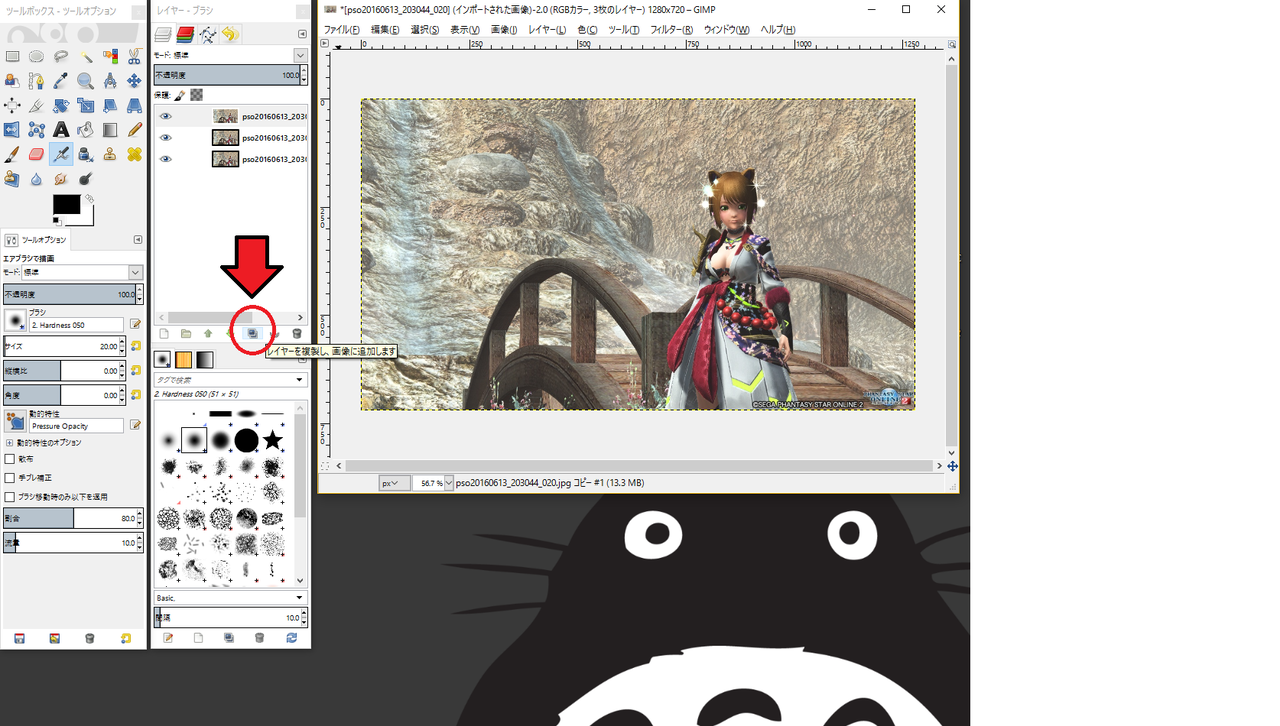Switch to the Undo History tab

pyautogui.click(x=231, y=35)
